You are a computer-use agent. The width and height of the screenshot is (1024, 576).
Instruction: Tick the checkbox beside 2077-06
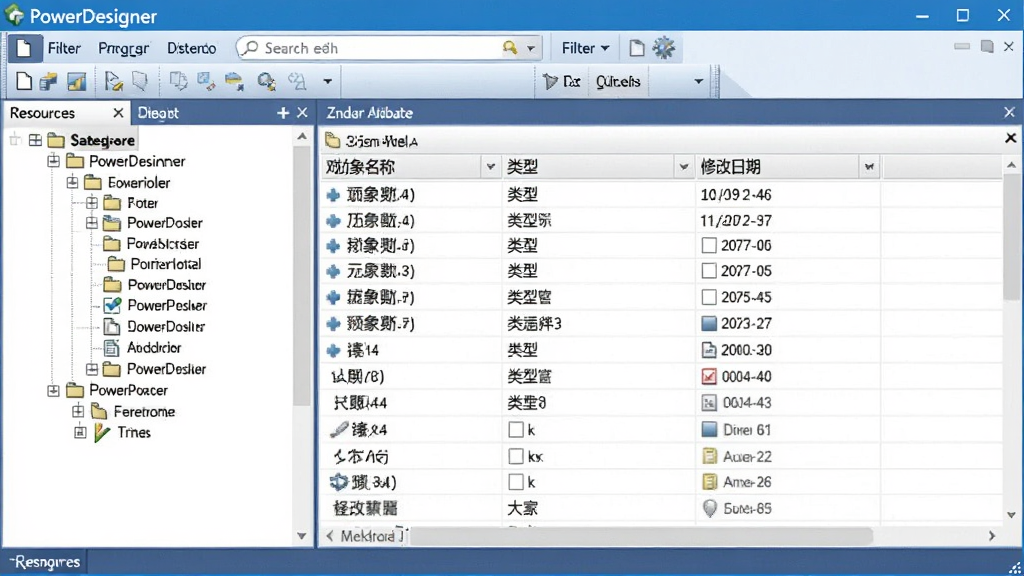[709, 245]
